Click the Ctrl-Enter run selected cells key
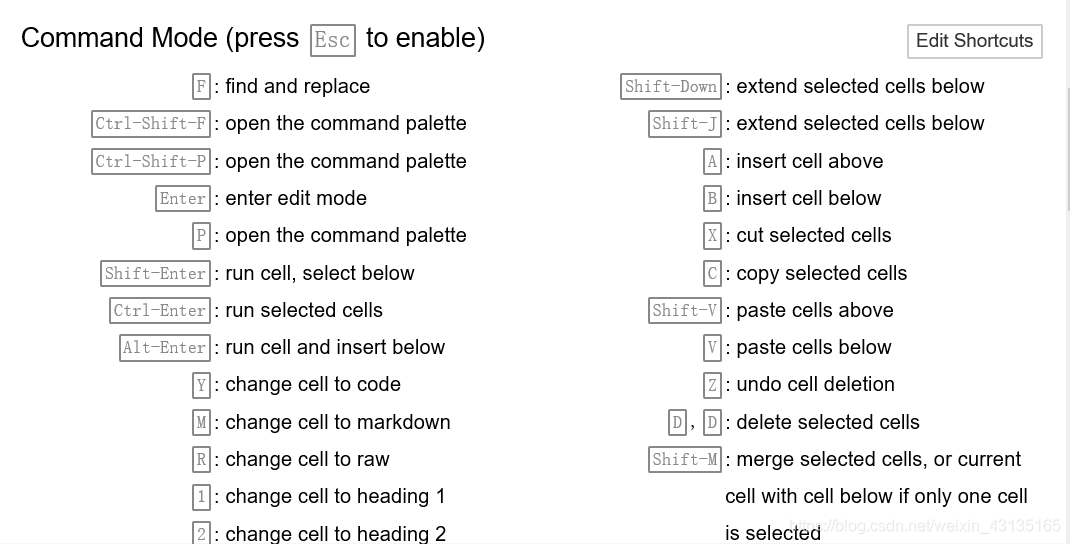This screenshot has height=544, width=1070. [160, 310]
